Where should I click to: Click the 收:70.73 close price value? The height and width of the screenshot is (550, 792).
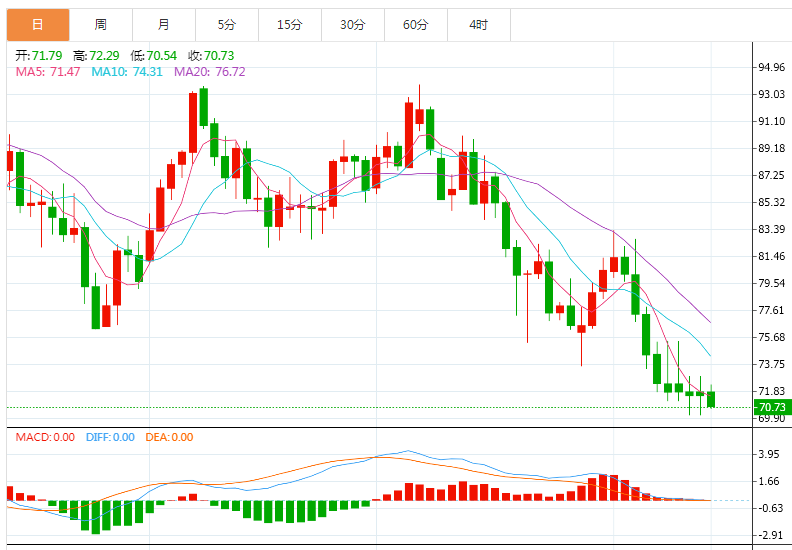point(211,56)
